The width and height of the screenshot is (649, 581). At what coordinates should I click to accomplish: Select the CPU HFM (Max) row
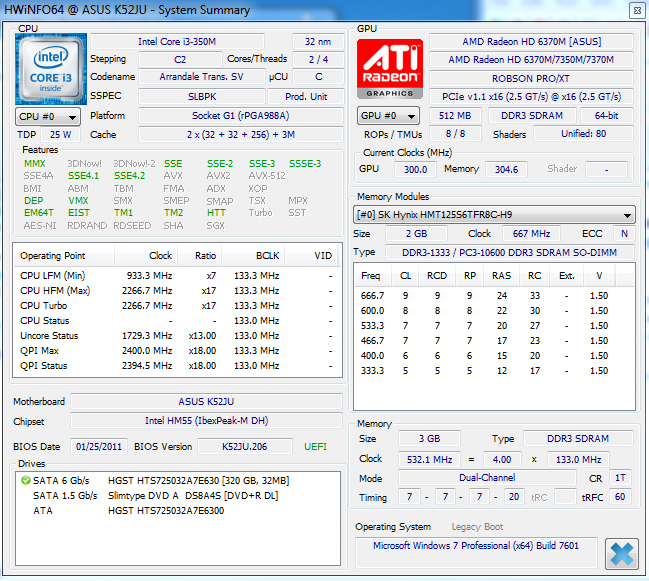click(177, 291)
